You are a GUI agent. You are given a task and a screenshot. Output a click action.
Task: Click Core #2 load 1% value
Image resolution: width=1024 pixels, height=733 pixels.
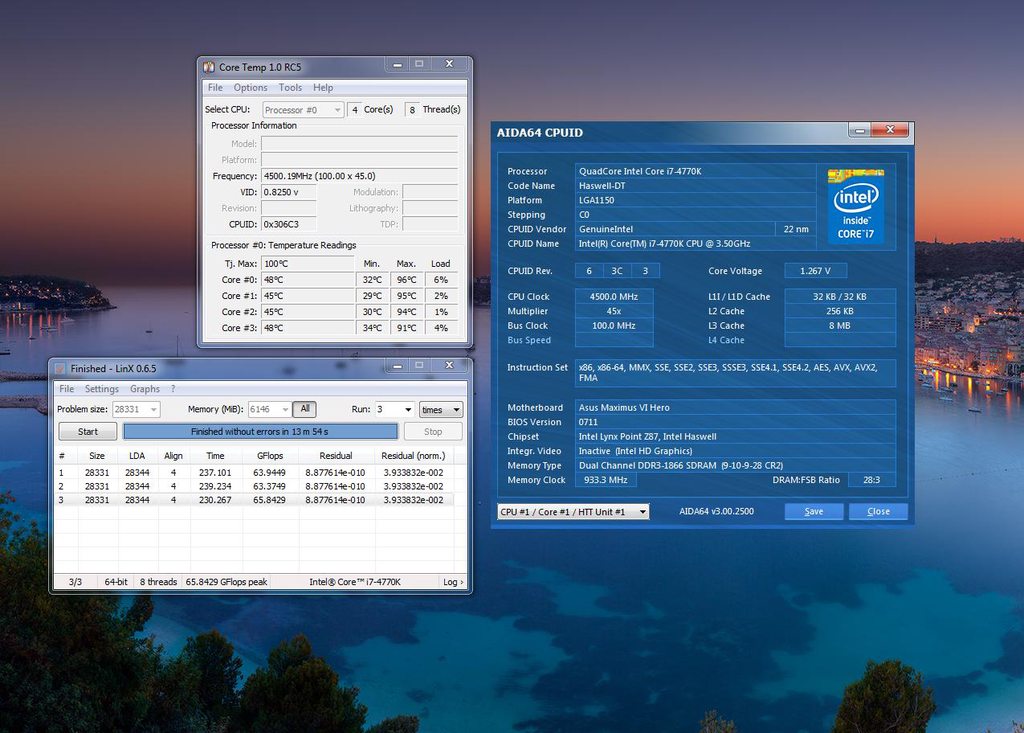pyautogui.click(x=441, y=312)
